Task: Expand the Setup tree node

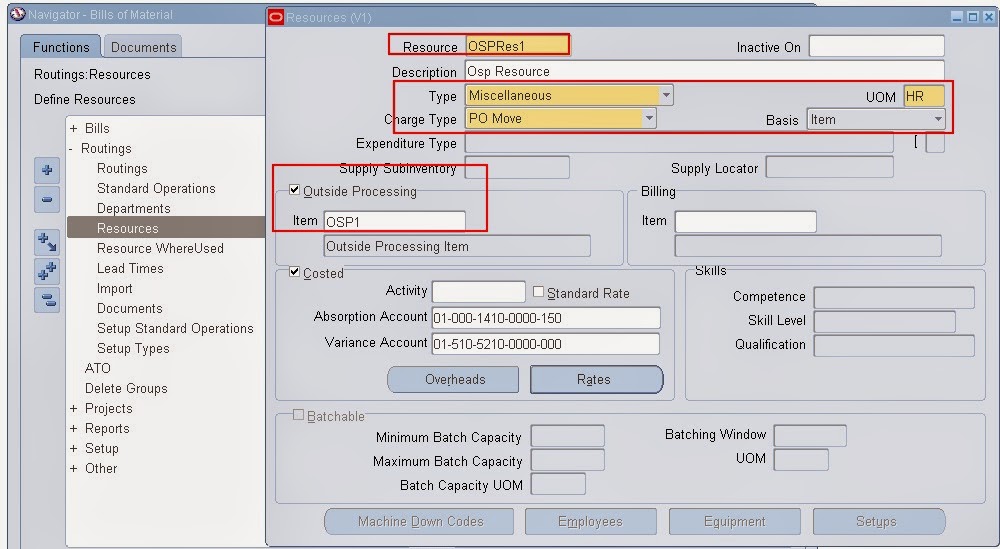Action: [73, 448]
